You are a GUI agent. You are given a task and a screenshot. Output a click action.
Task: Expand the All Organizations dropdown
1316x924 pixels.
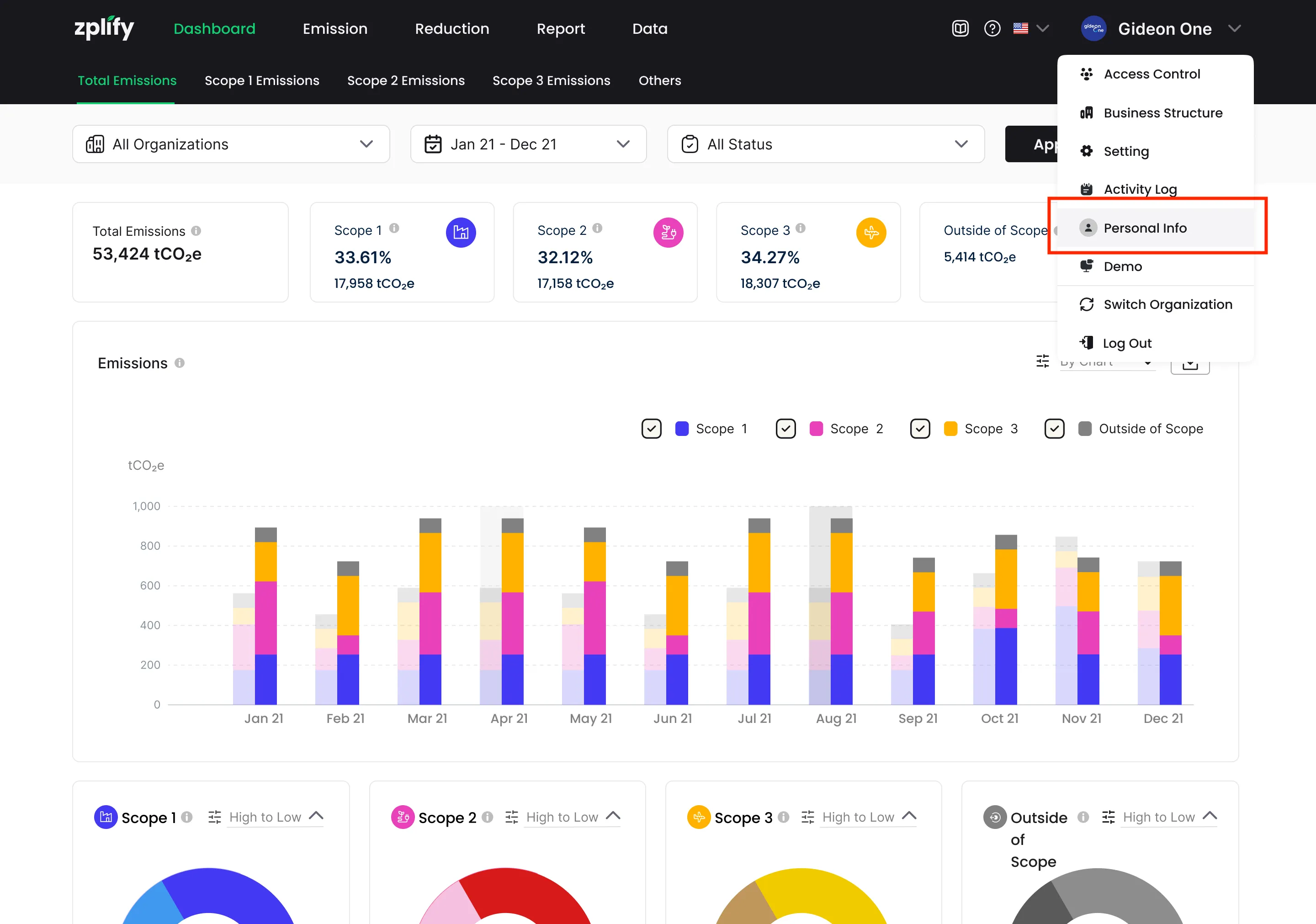[x=231, y=144]
